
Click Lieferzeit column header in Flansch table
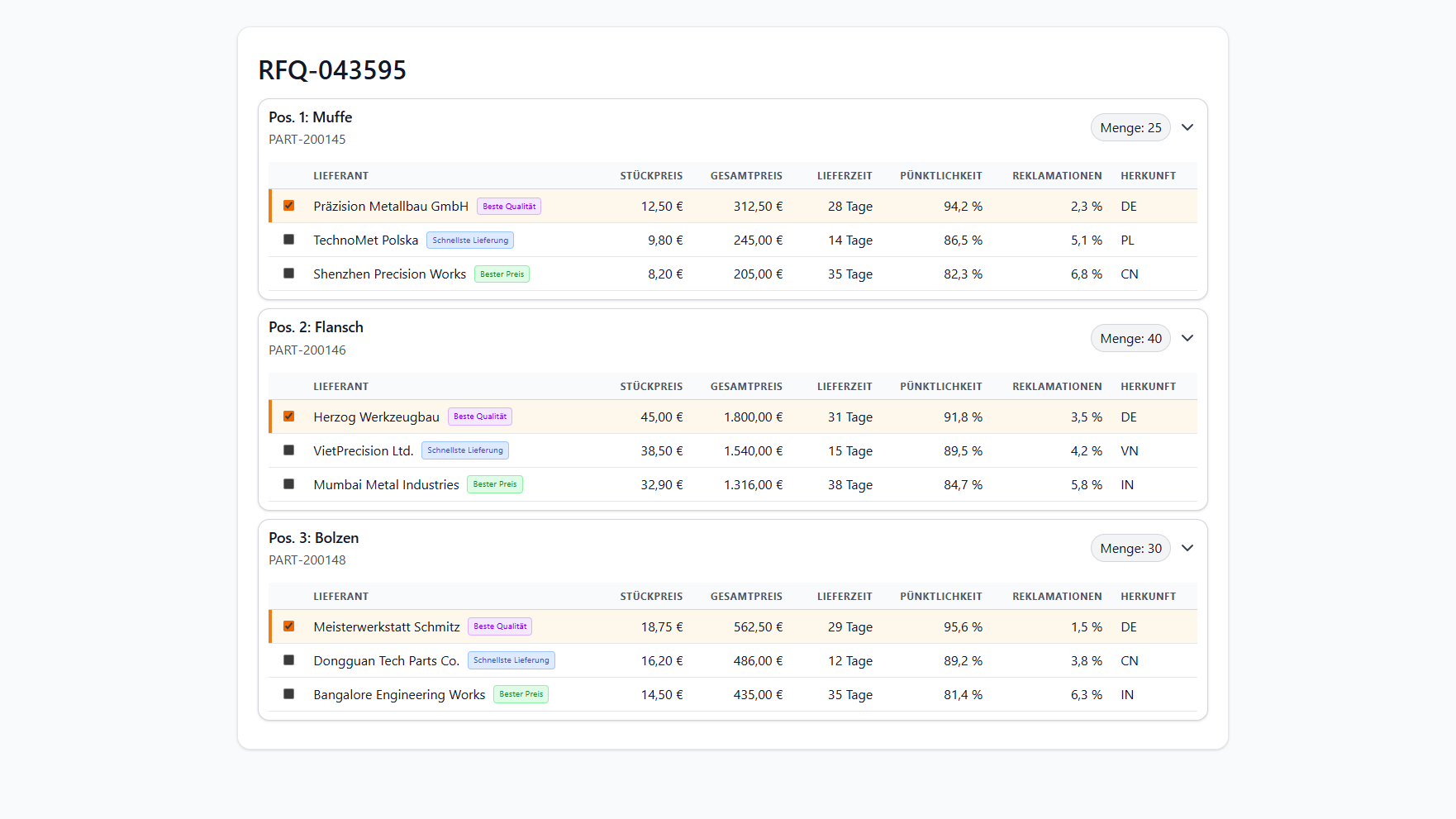[844, 387]
